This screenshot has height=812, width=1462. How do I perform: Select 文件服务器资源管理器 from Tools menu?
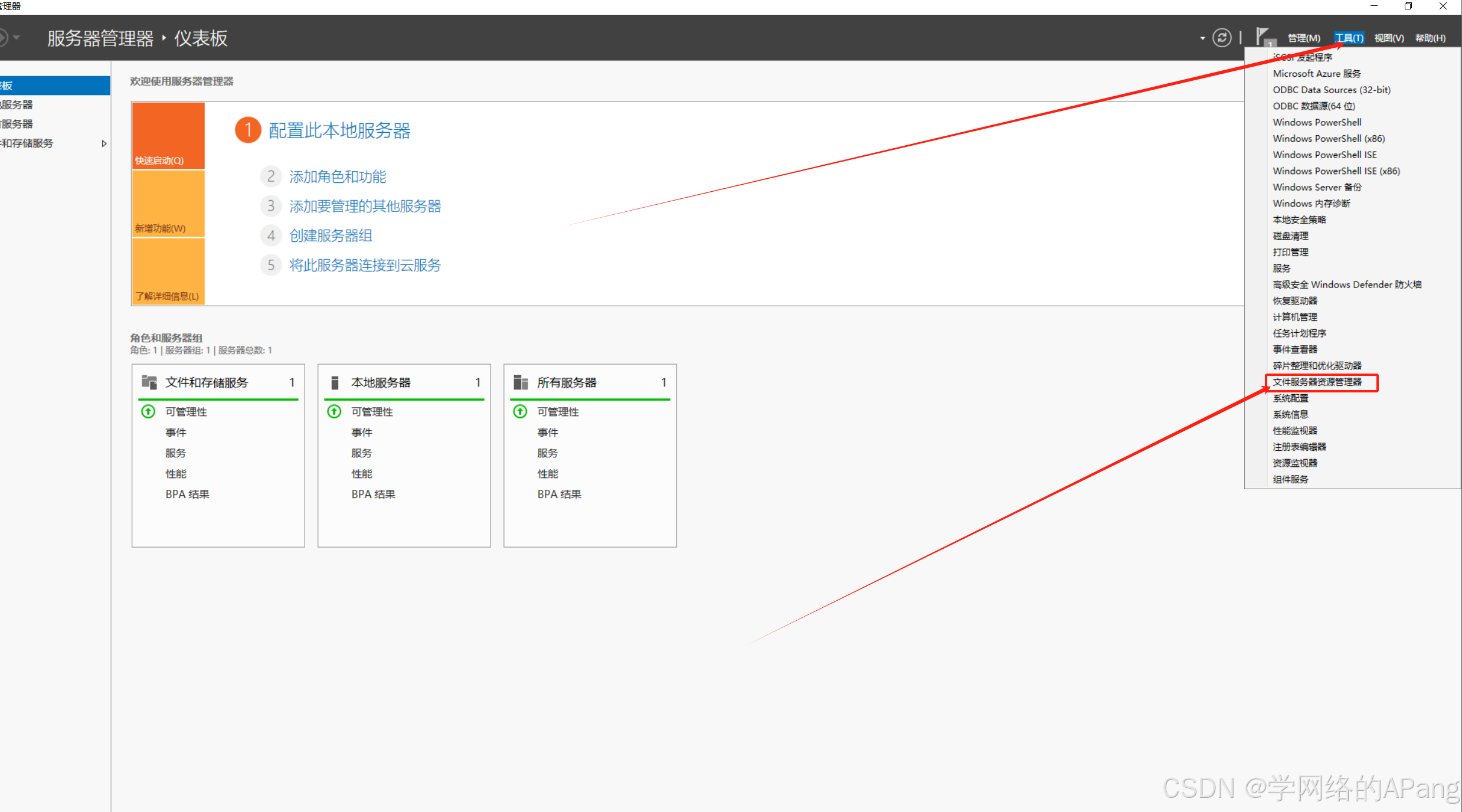click(1317, 382)
